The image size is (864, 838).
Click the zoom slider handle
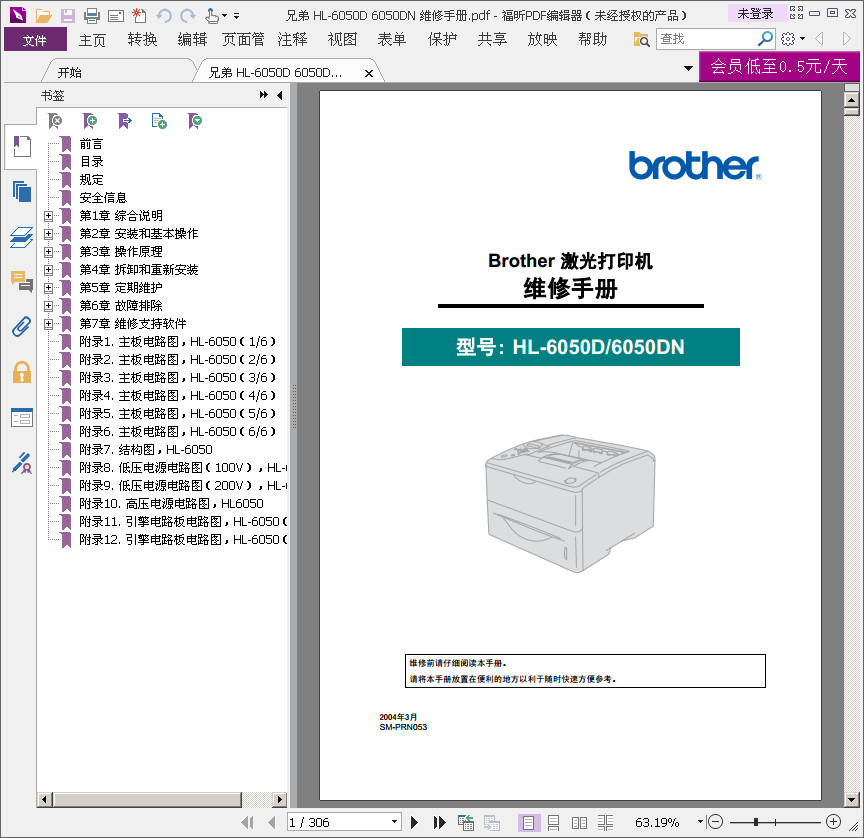(x=756, y=822)
